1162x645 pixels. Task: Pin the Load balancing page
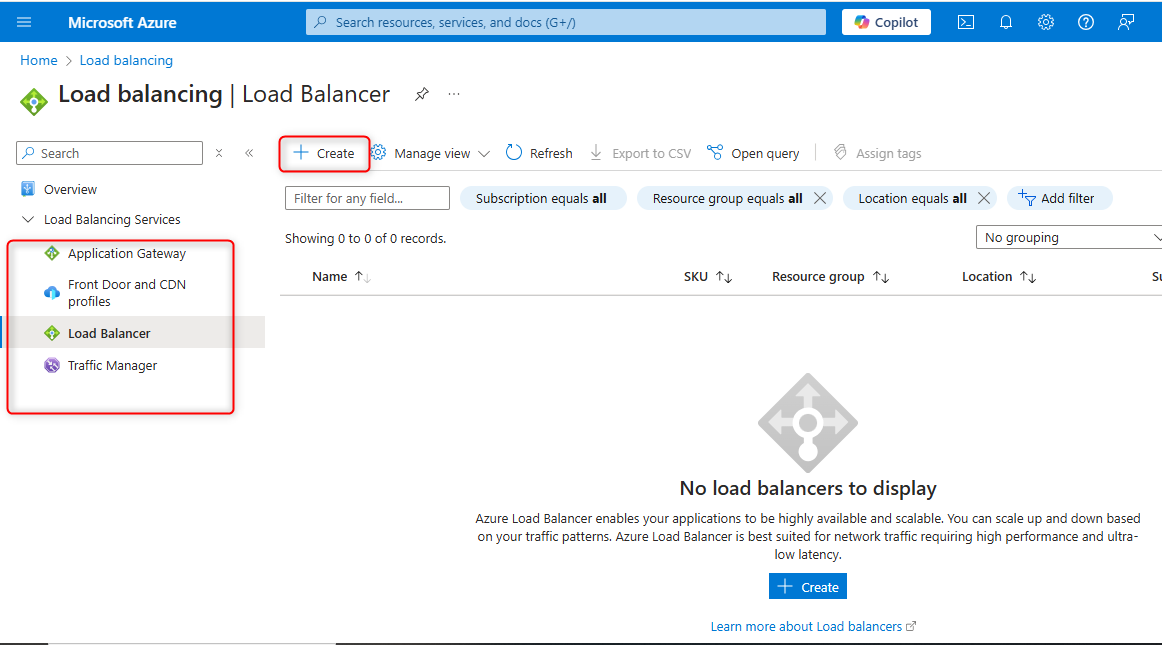pos(422,94)
